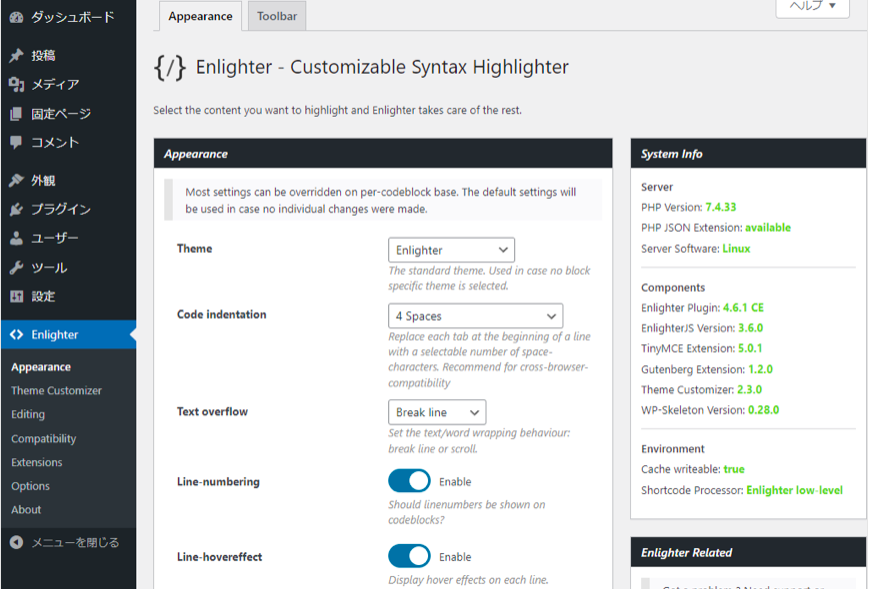Viewport: 870px width, 589px height.
Task: Open 外観 paintbrush icon
Action: tap(17, 180)
